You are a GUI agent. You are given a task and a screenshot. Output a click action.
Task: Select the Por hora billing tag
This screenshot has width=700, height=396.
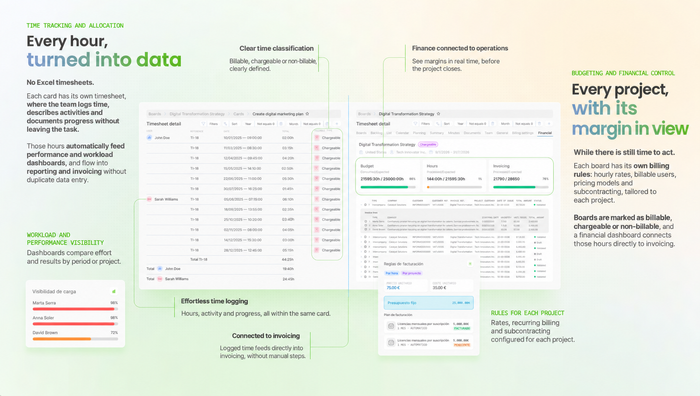click(392, 273)
